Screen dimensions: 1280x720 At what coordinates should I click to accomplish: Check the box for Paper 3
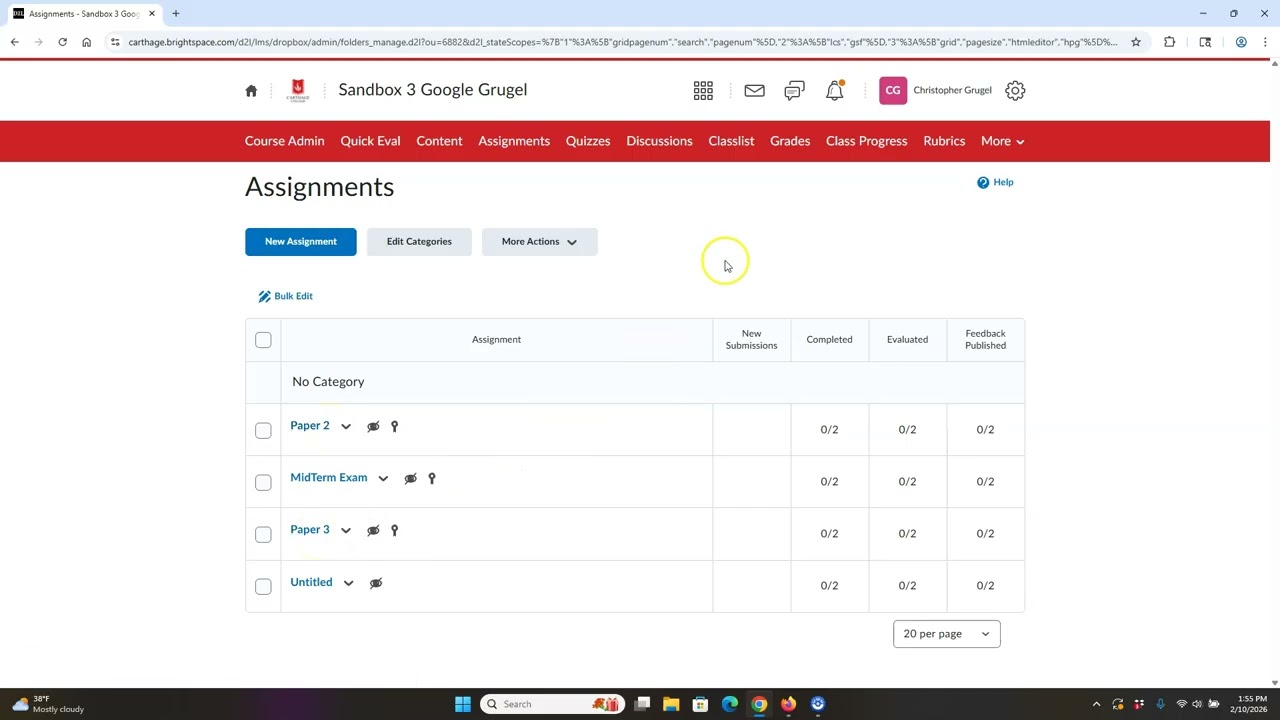(x=263, y=534)
